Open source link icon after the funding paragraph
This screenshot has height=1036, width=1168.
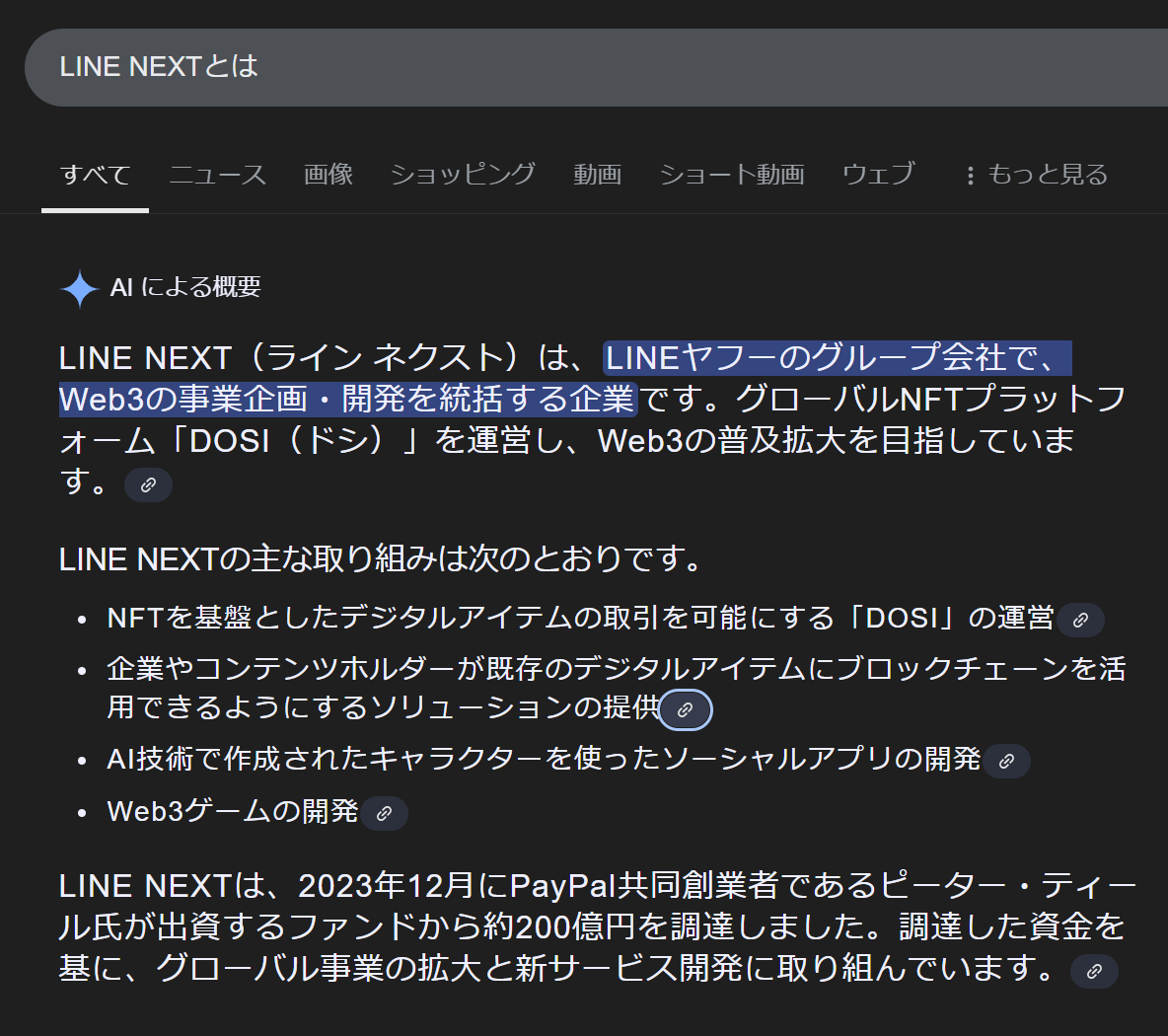pyautogui.click(x=1094, y=971)
